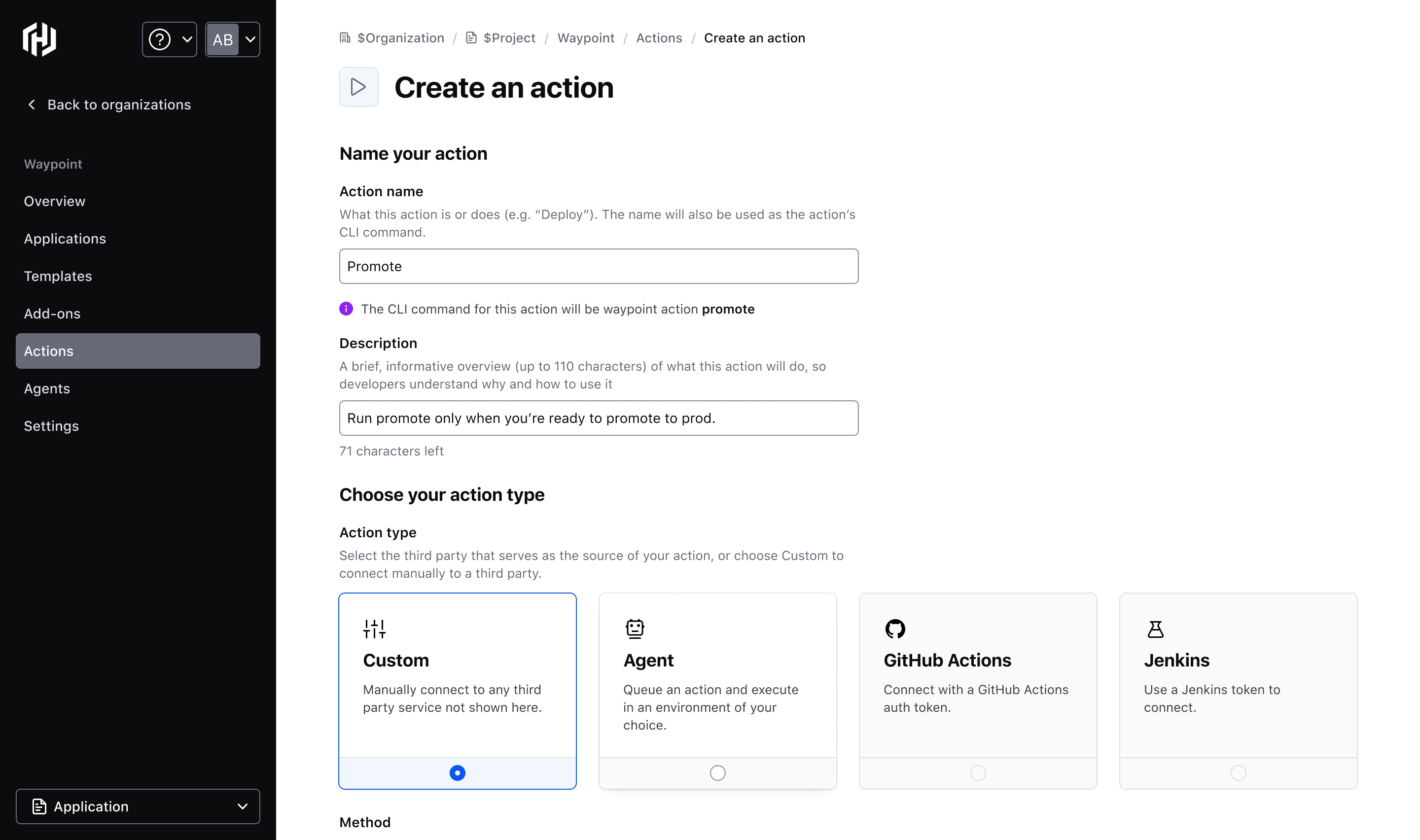Image resolution: width=1420 pixels, height=840 pixels.
Task: Click the play icon beside the page title
Action: coord(358,87)
